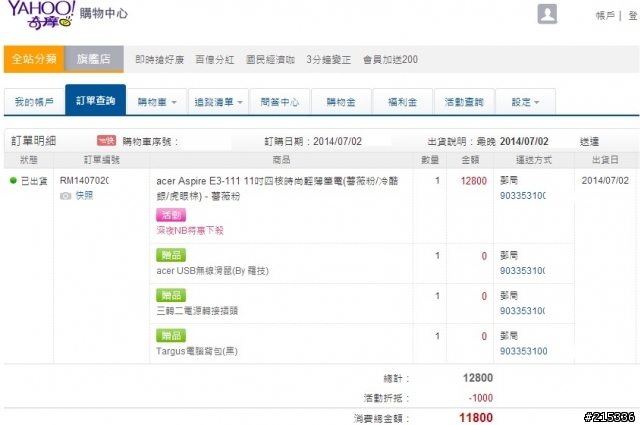Click order number RM140702

[x=84, y=180]
